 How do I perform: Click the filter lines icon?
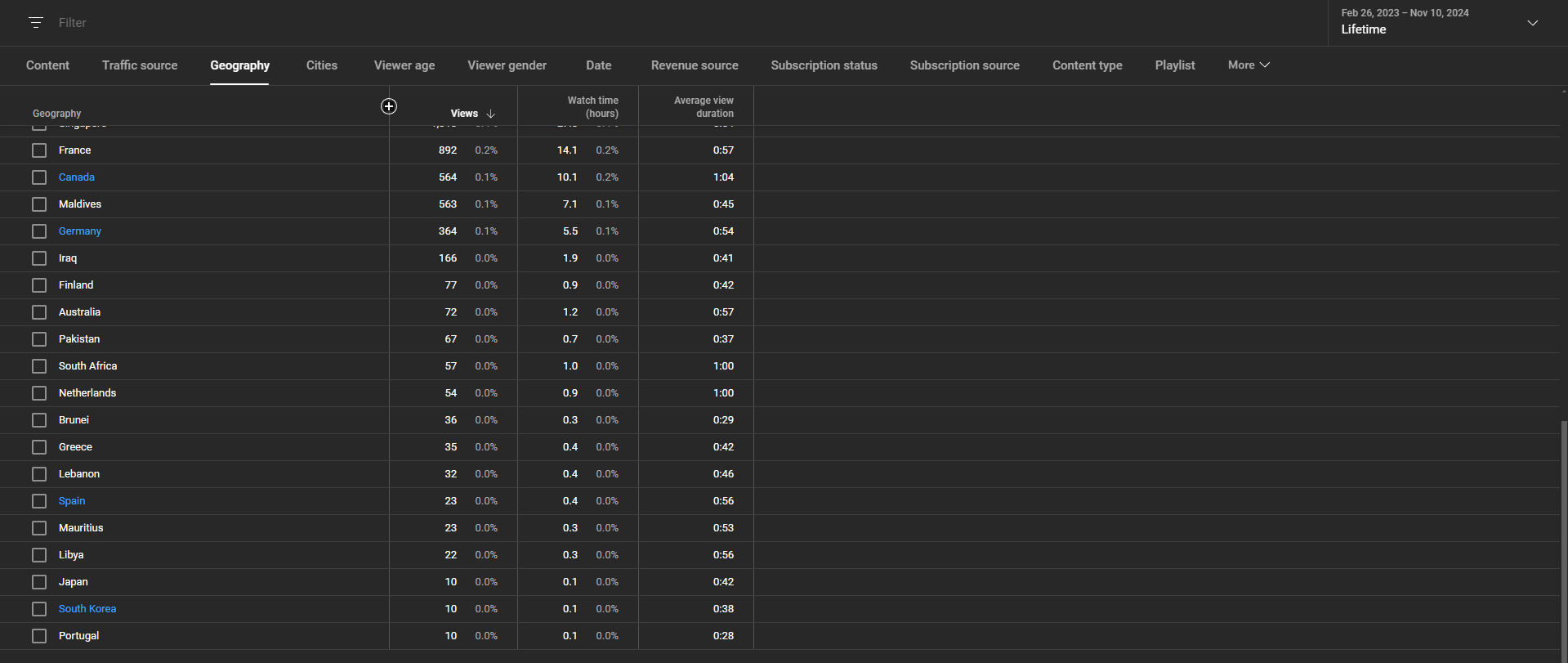(36, 23)
